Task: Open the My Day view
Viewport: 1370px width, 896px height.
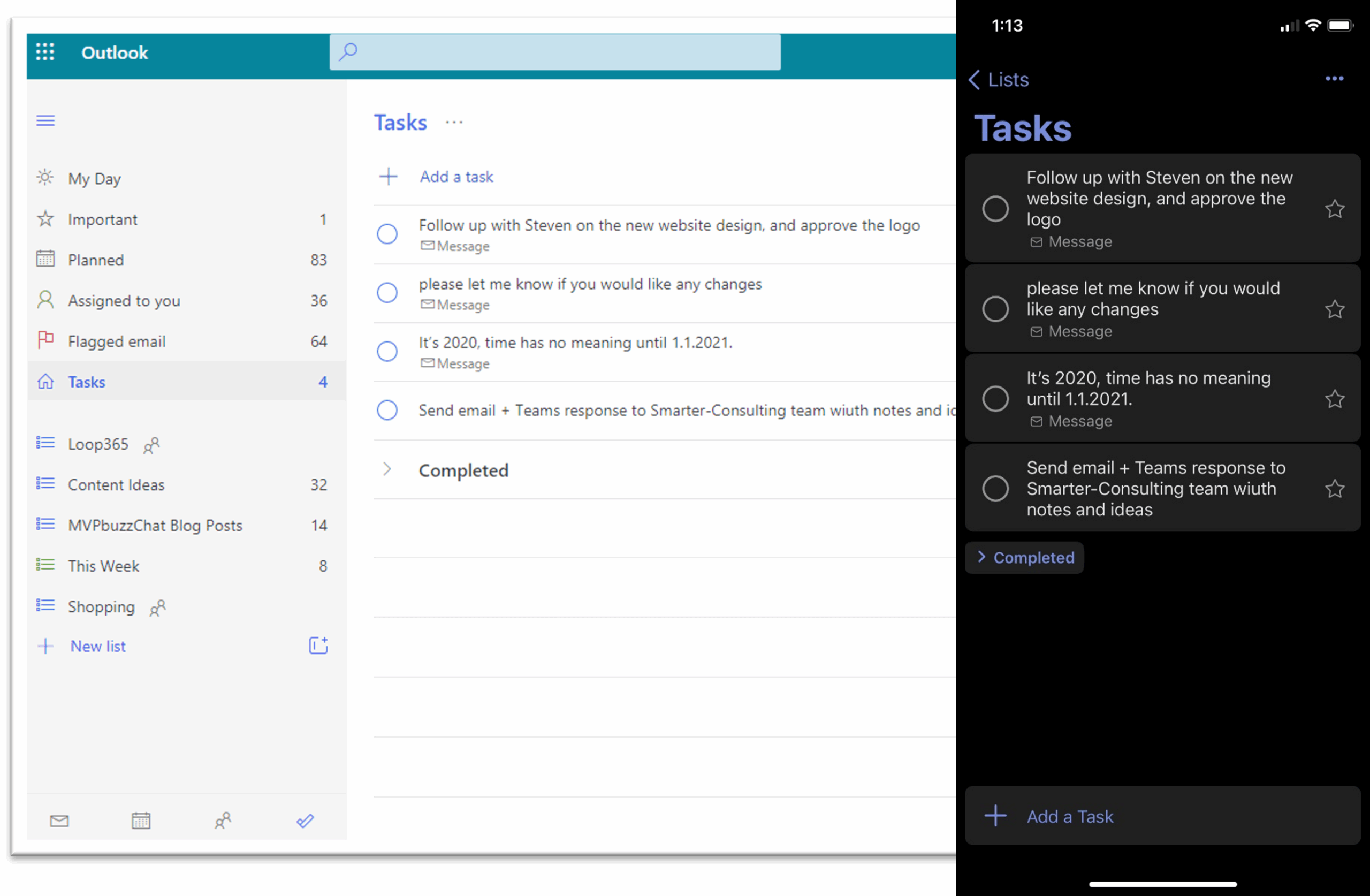Action: click(x=94, y=178)
